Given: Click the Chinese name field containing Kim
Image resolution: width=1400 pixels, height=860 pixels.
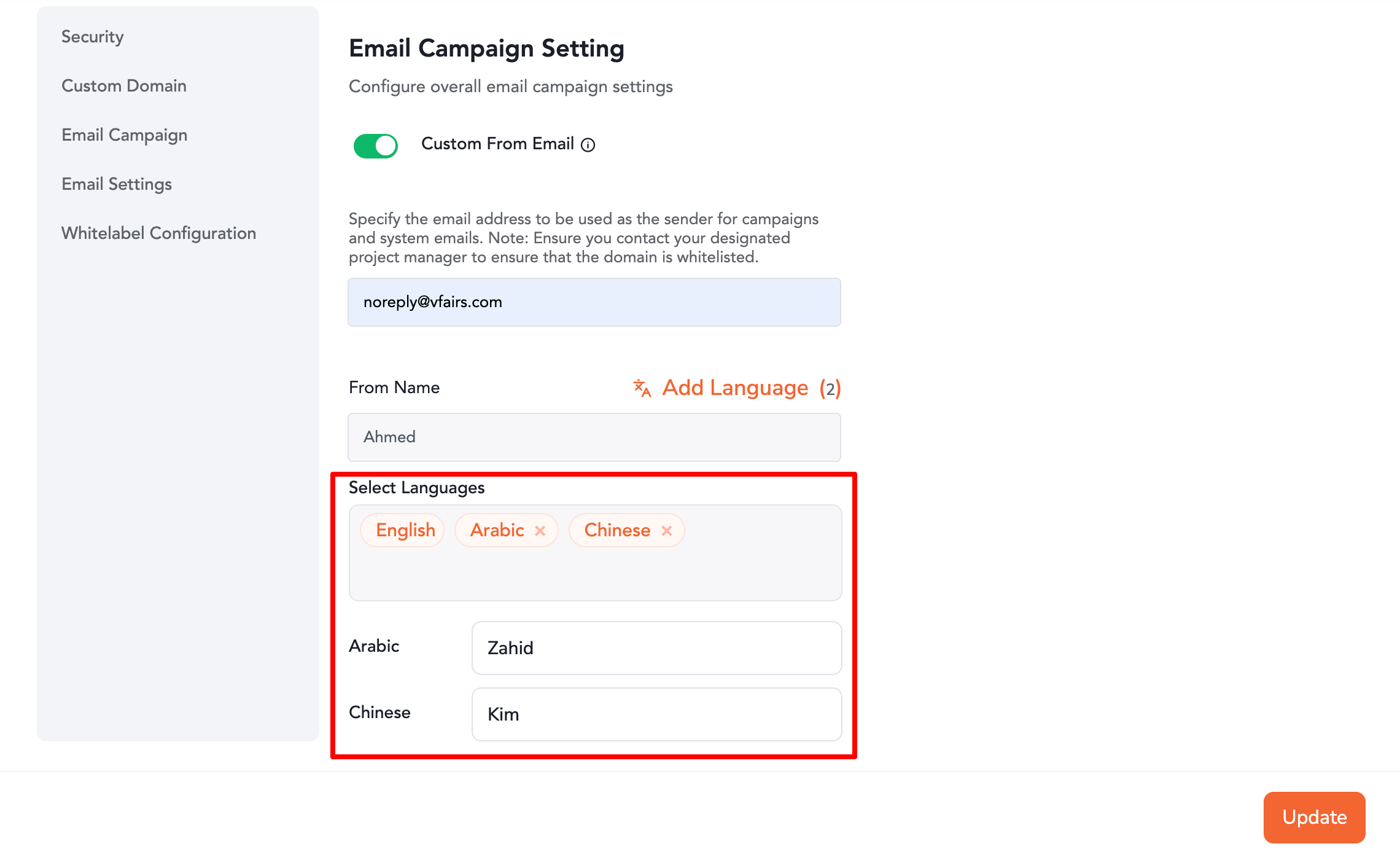Looking at the screenshot, I should pyautogui.click(x=656, y=714).
